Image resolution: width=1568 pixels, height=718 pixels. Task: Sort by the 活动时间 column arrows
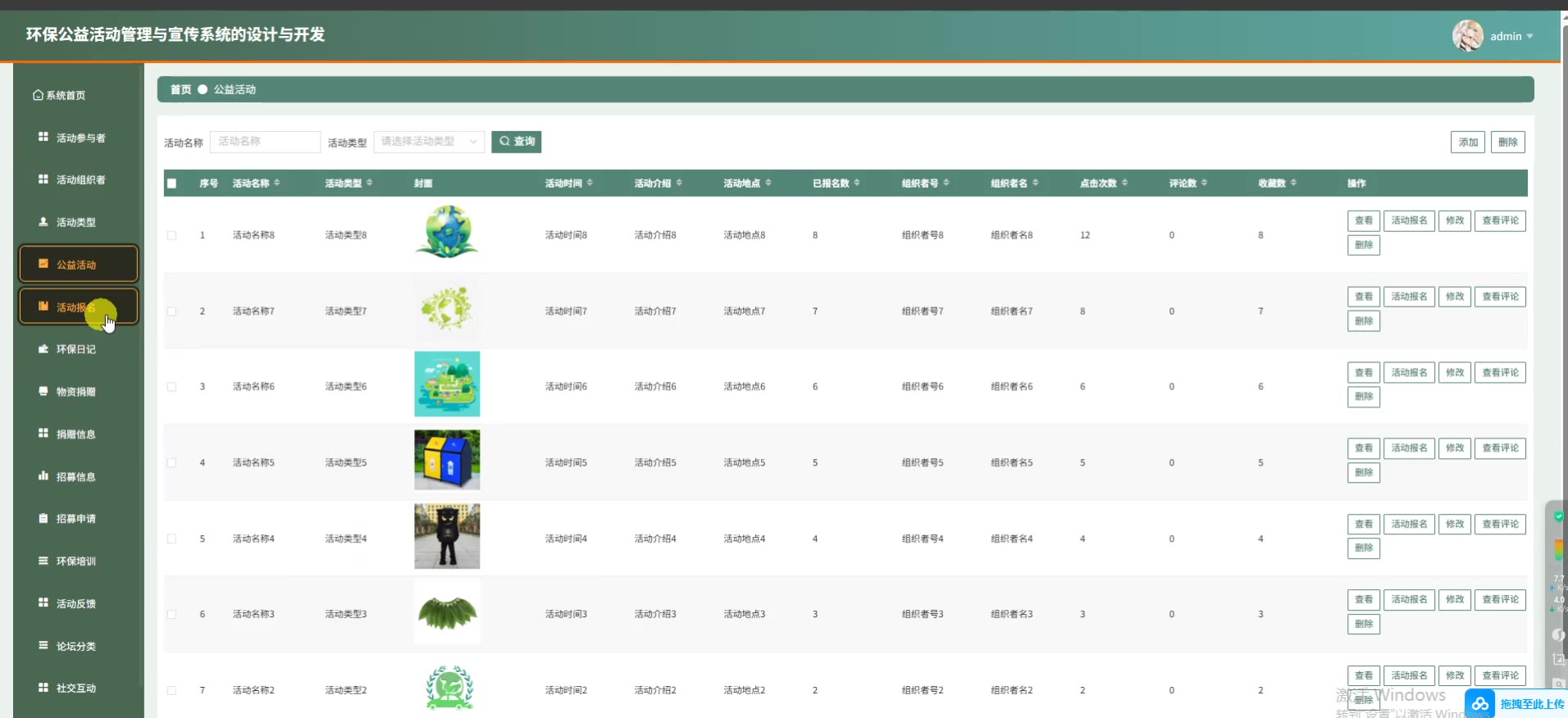(x=590, y=183)
